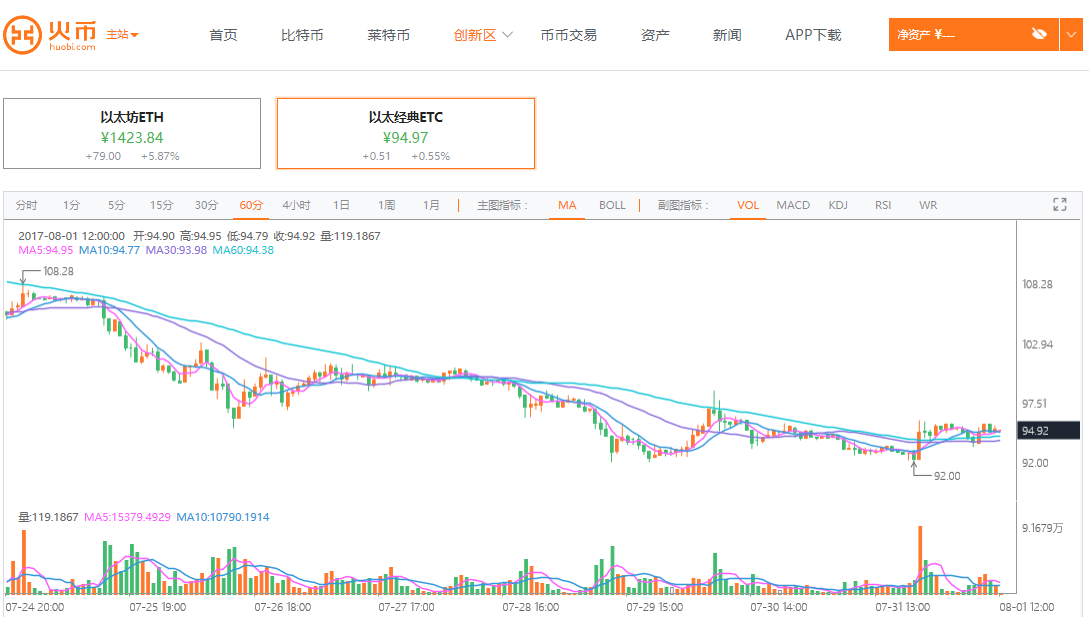
Task: Open the 资产 page
Action: coord(655,35)
